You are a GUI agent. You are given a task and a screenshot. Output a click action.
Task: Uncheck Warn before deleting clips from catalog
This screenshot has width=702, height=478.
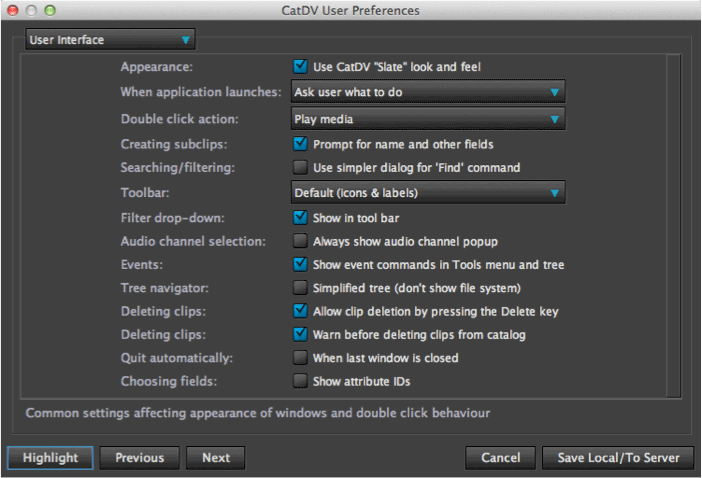click(300, 334)
